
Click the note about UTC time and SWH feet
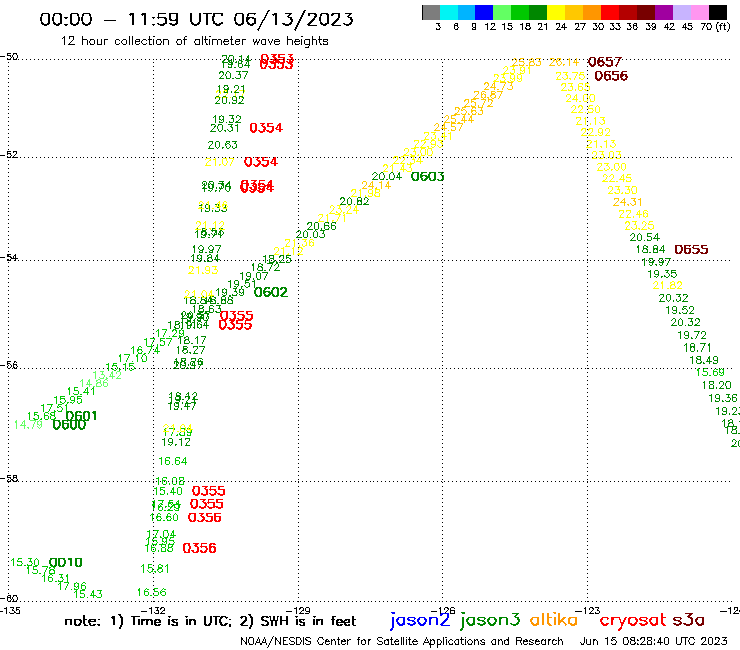210,621
